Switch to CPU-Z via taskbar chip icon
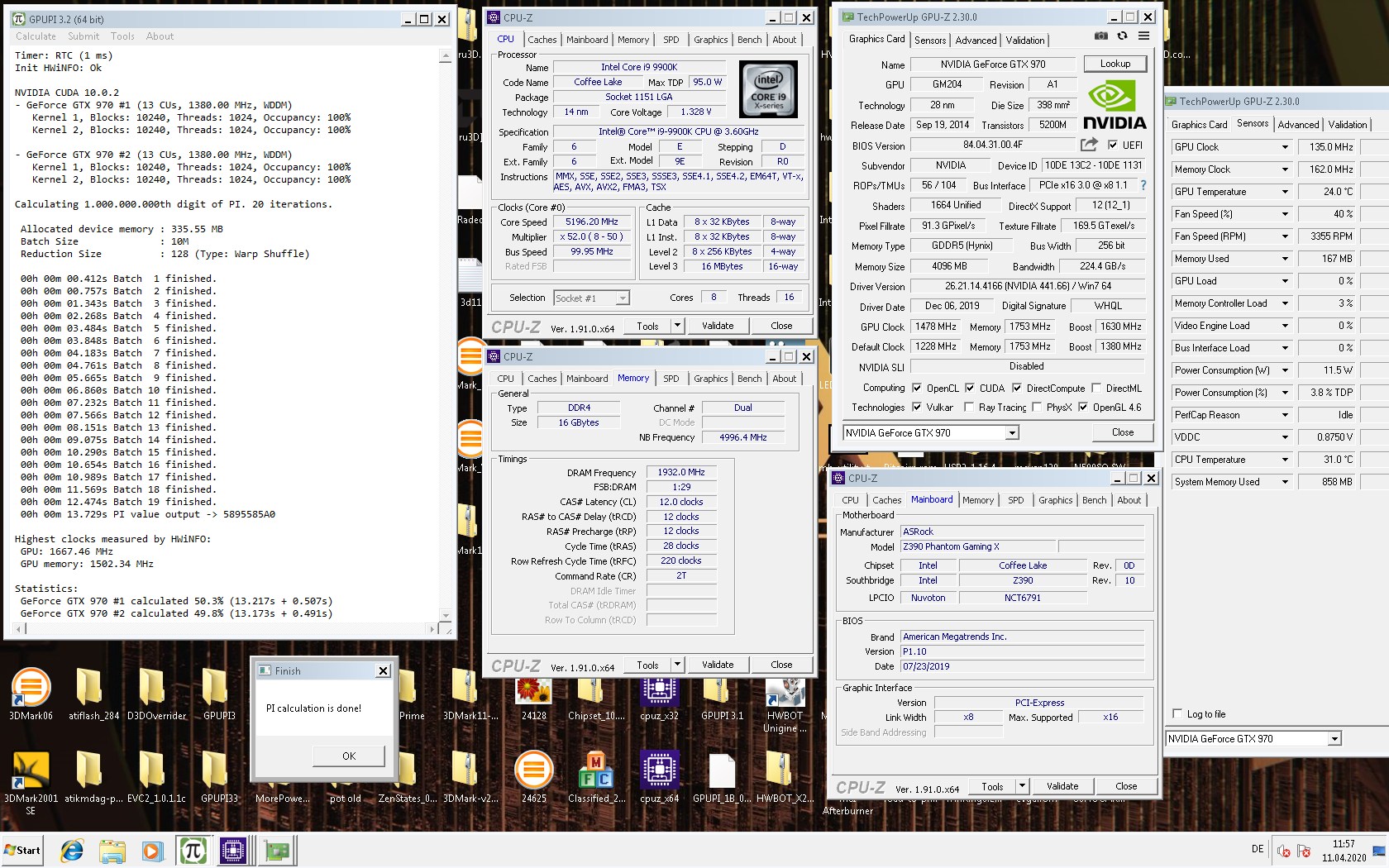 click(232, 850)
